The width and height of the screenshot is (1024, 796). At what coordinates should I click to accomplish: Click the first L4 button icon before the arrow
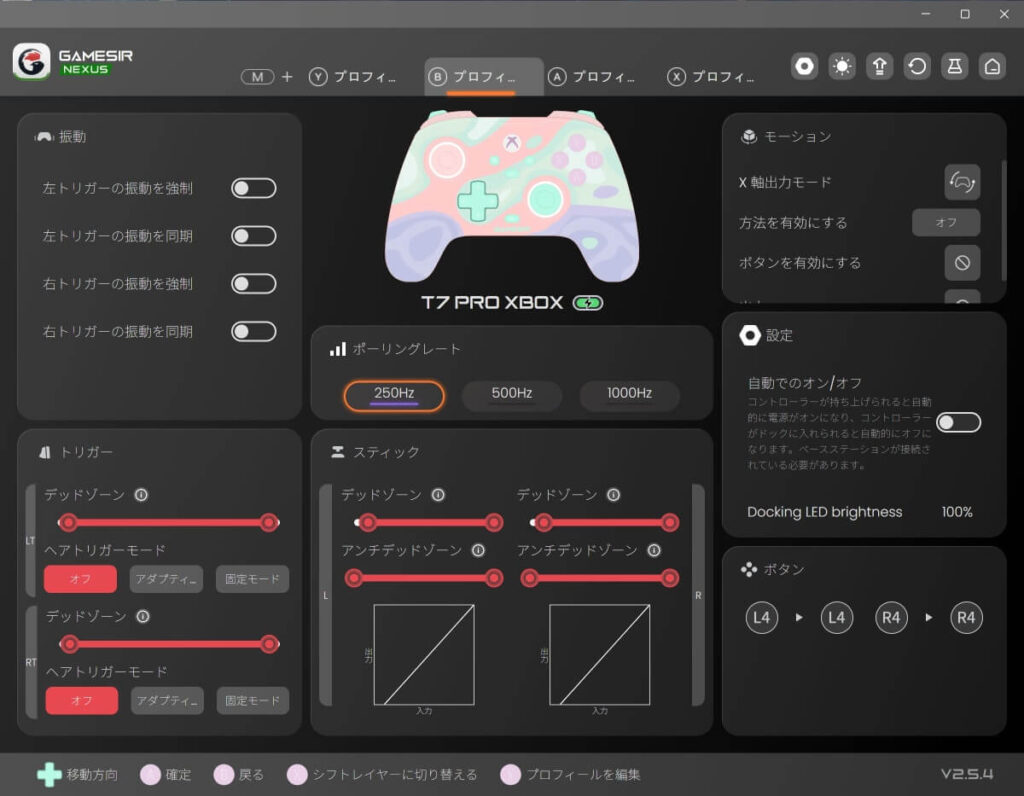pos(761,618)
